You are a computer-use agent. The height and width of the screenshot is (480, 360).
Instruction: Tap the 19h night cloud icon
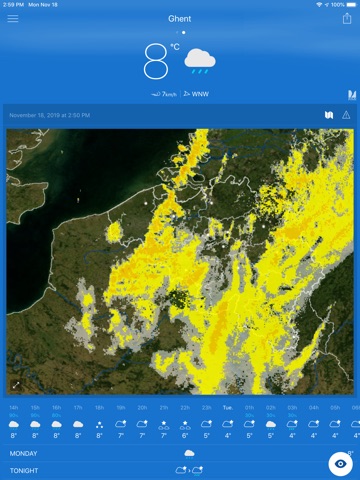[121, 424]
